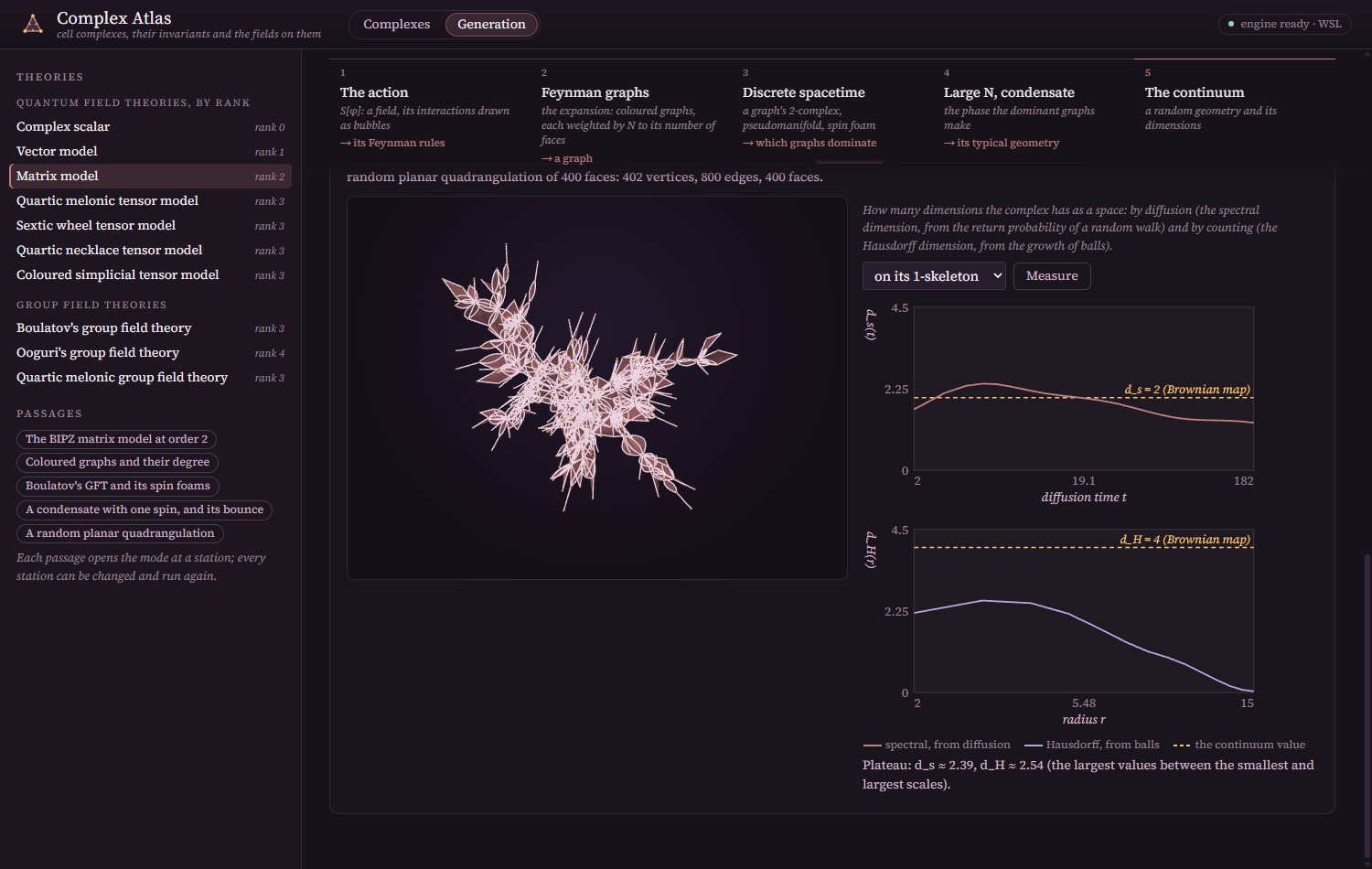Click the 'd_H = 4 (Brownian map)' label
The image size is (1372, 869).
(1184, 540)
